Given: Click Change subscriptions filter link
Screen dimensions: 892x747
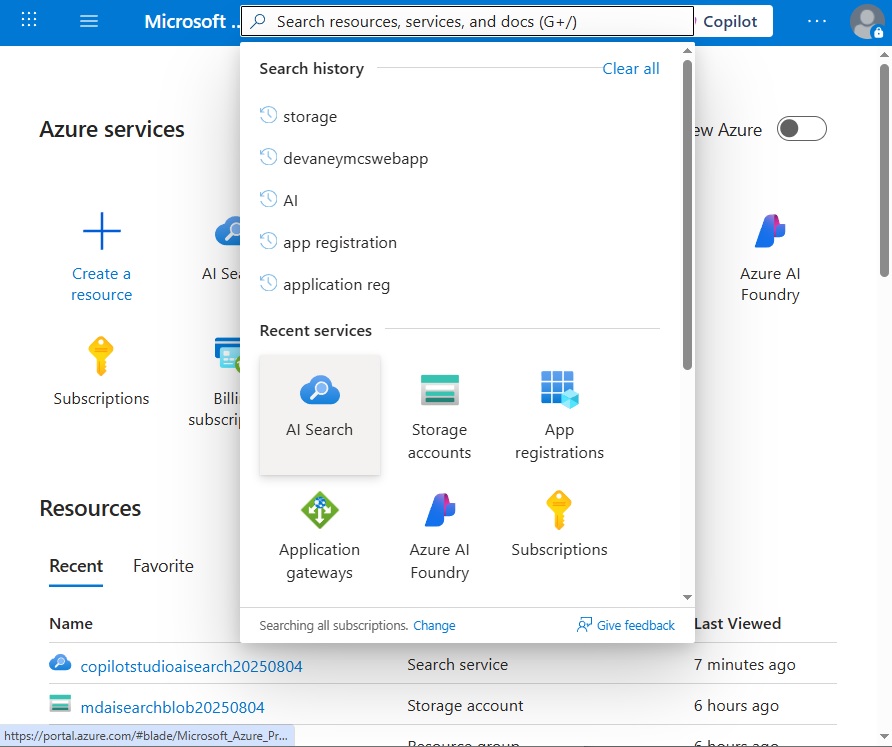Looking at the screenshot, I should coord(434,625).
